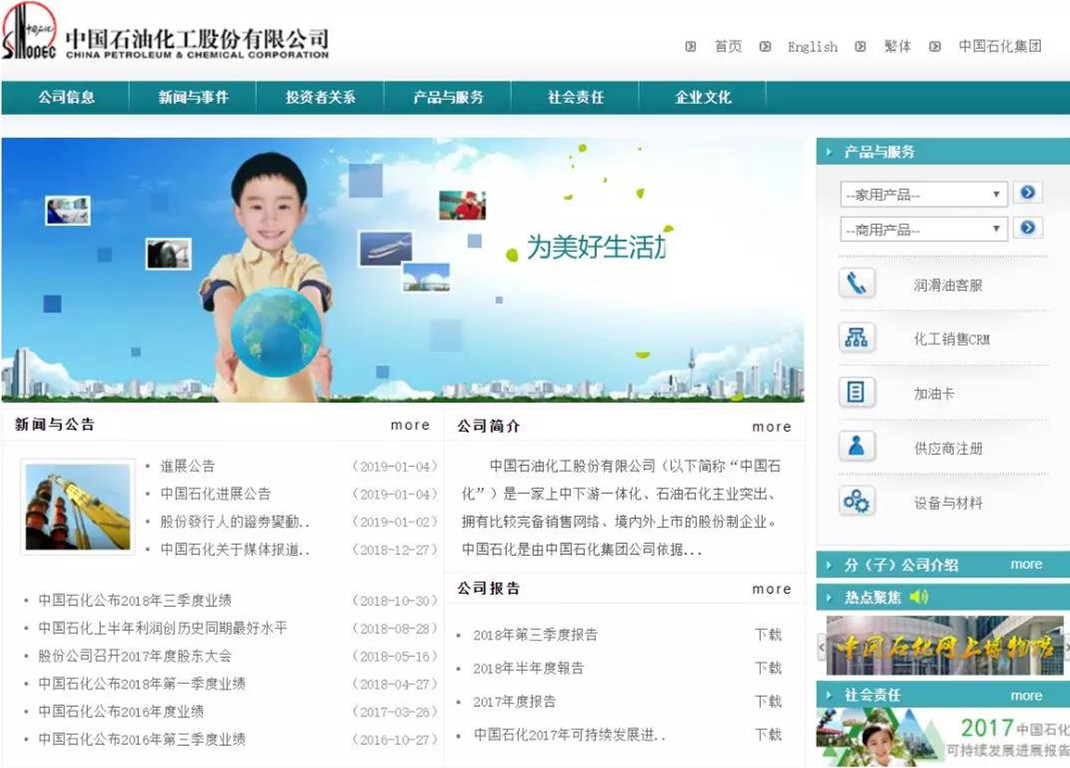
Task: Download the 2017年度报告
Action: coord(768,702)
